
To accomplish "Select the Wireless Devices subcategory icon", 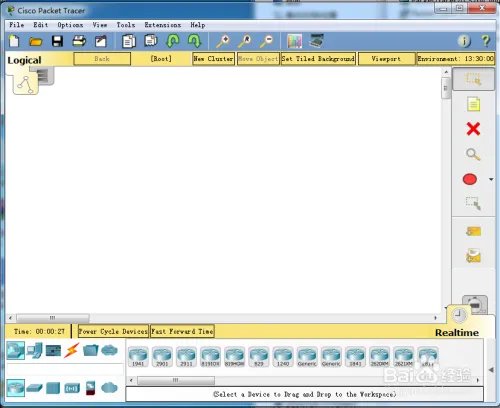I will (72, 388).
